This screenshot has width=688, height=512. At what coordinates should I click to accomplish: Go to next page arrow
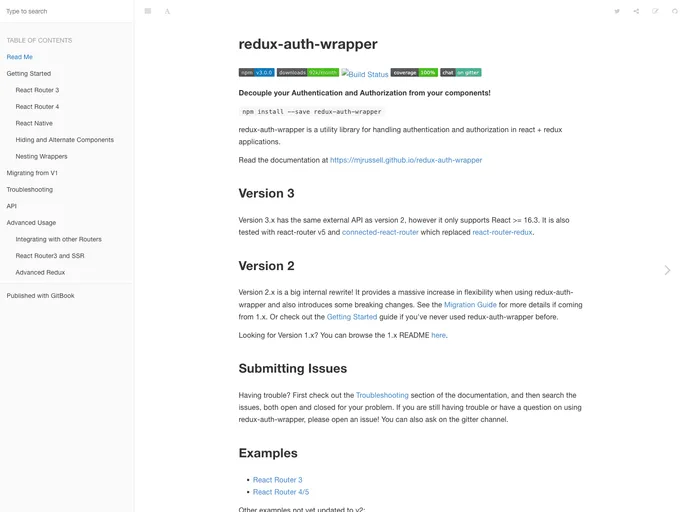click(x=667, y=270)
